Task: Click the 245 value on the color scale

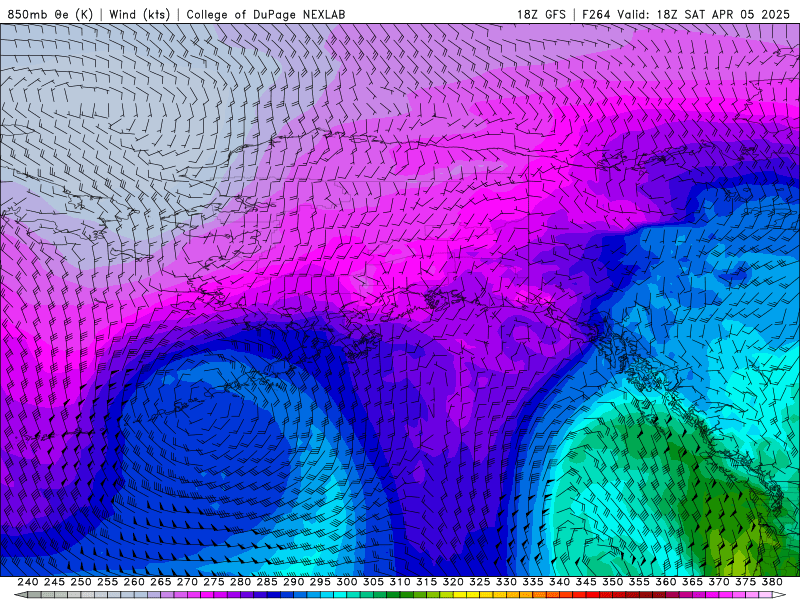Action: click(x=54, y=582)
